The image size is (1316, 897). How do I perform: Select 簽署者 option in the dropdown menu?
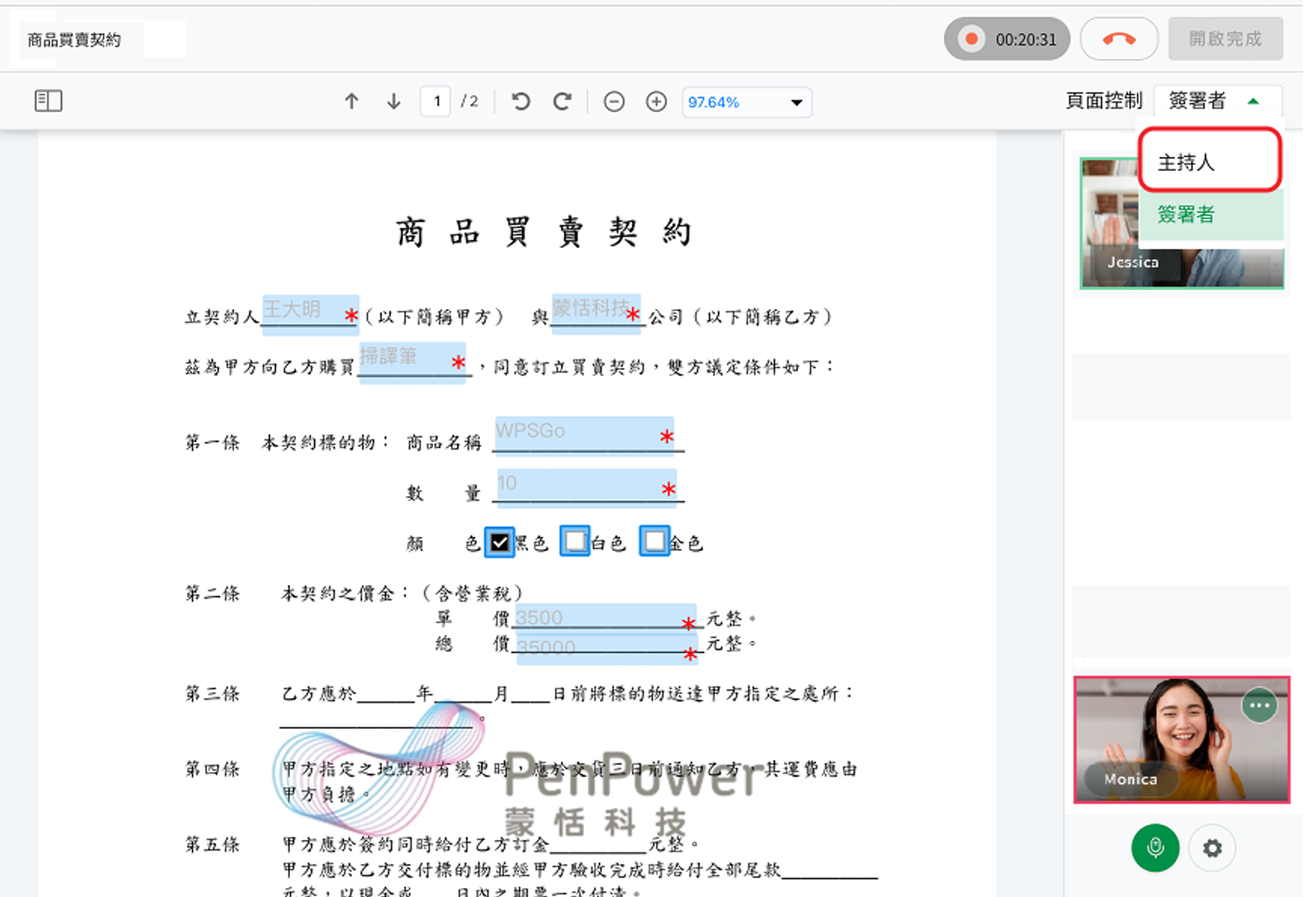click(x=1211, y=215)
